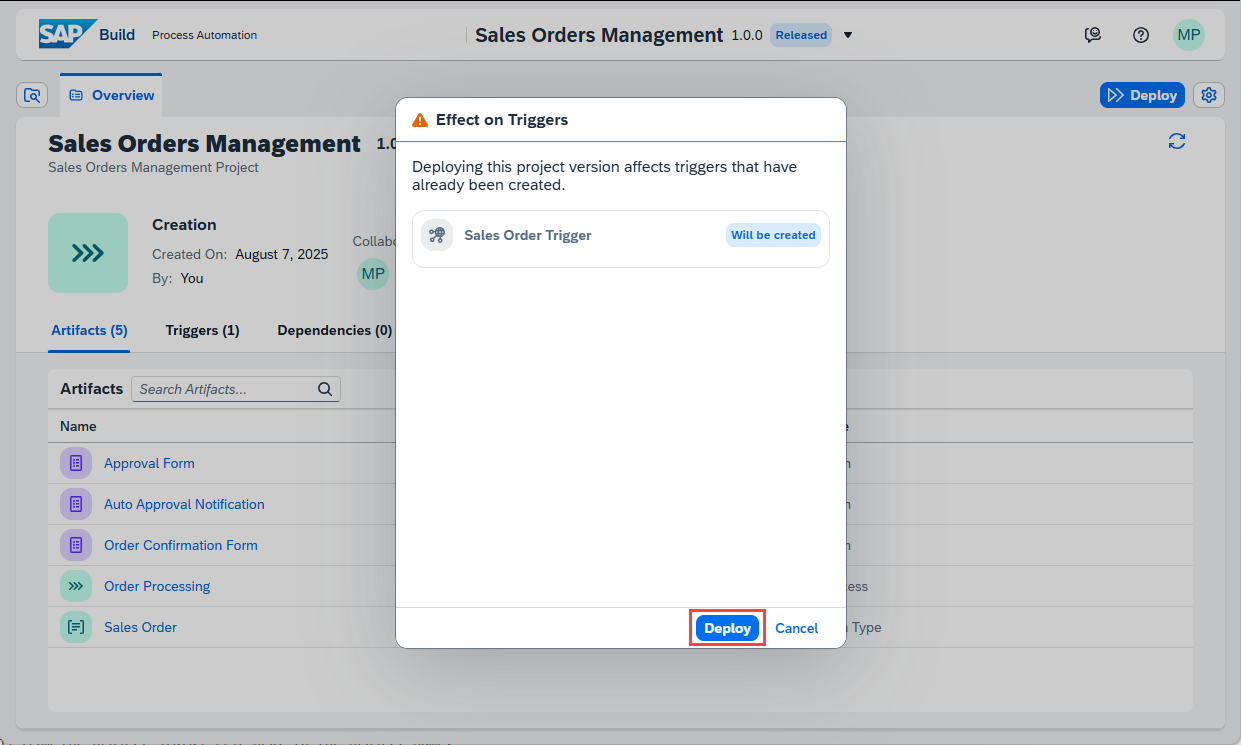Click the Order Processing process icon
Viewport: 1241px width, 745px height.
(x=76, y=586)
